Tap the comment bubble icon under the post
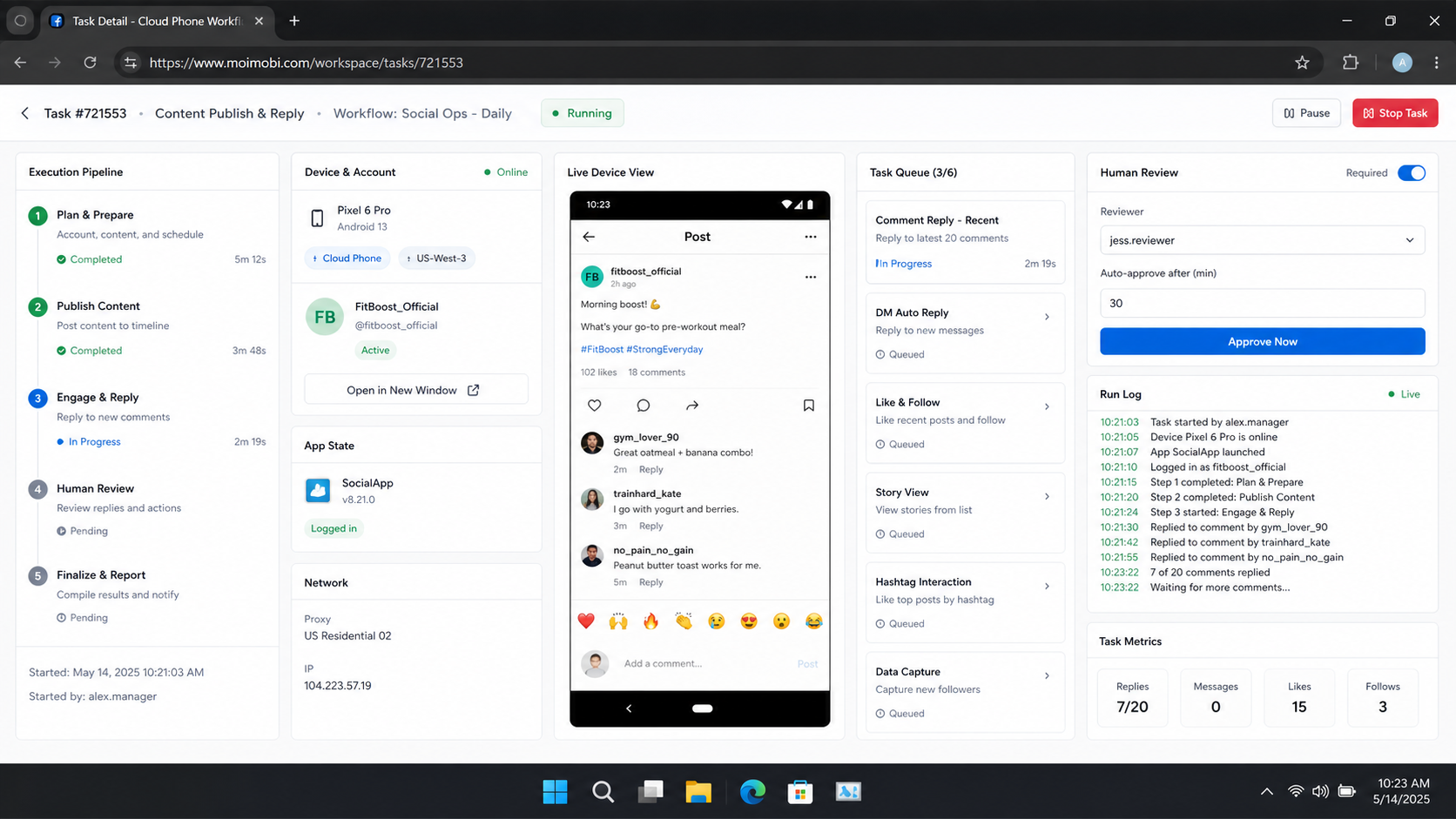The height and width of the screenshot is (819, 1456). pyautogui.click(x=643, y=406)
